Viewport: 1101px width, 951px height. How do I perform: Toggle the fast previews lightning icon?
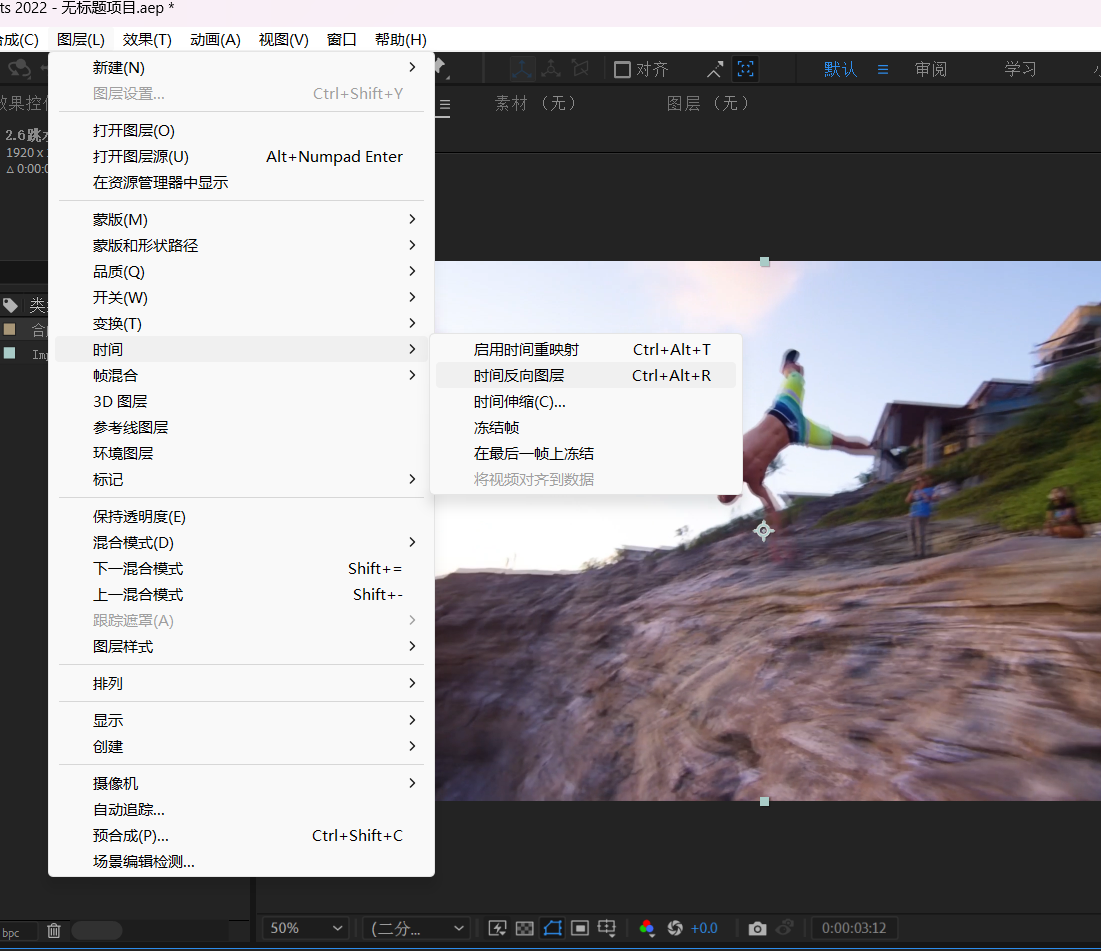click(497, 928)
